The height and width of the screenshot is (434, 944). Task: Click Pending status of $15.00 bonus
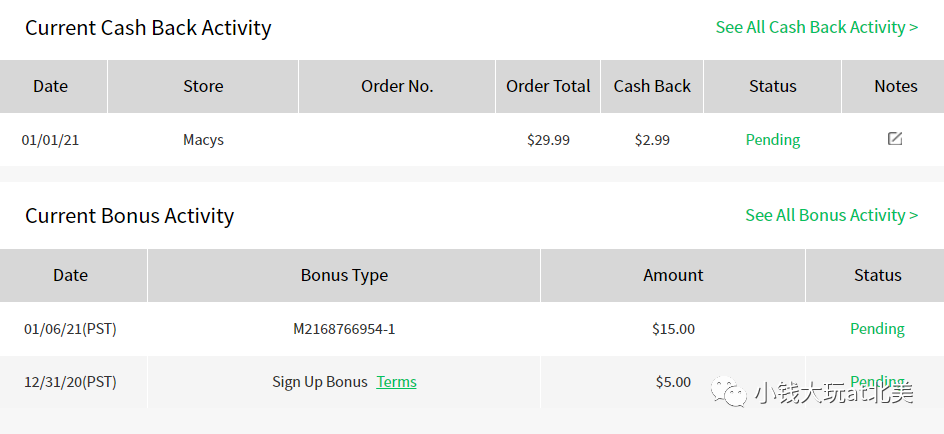coord(877,329)
